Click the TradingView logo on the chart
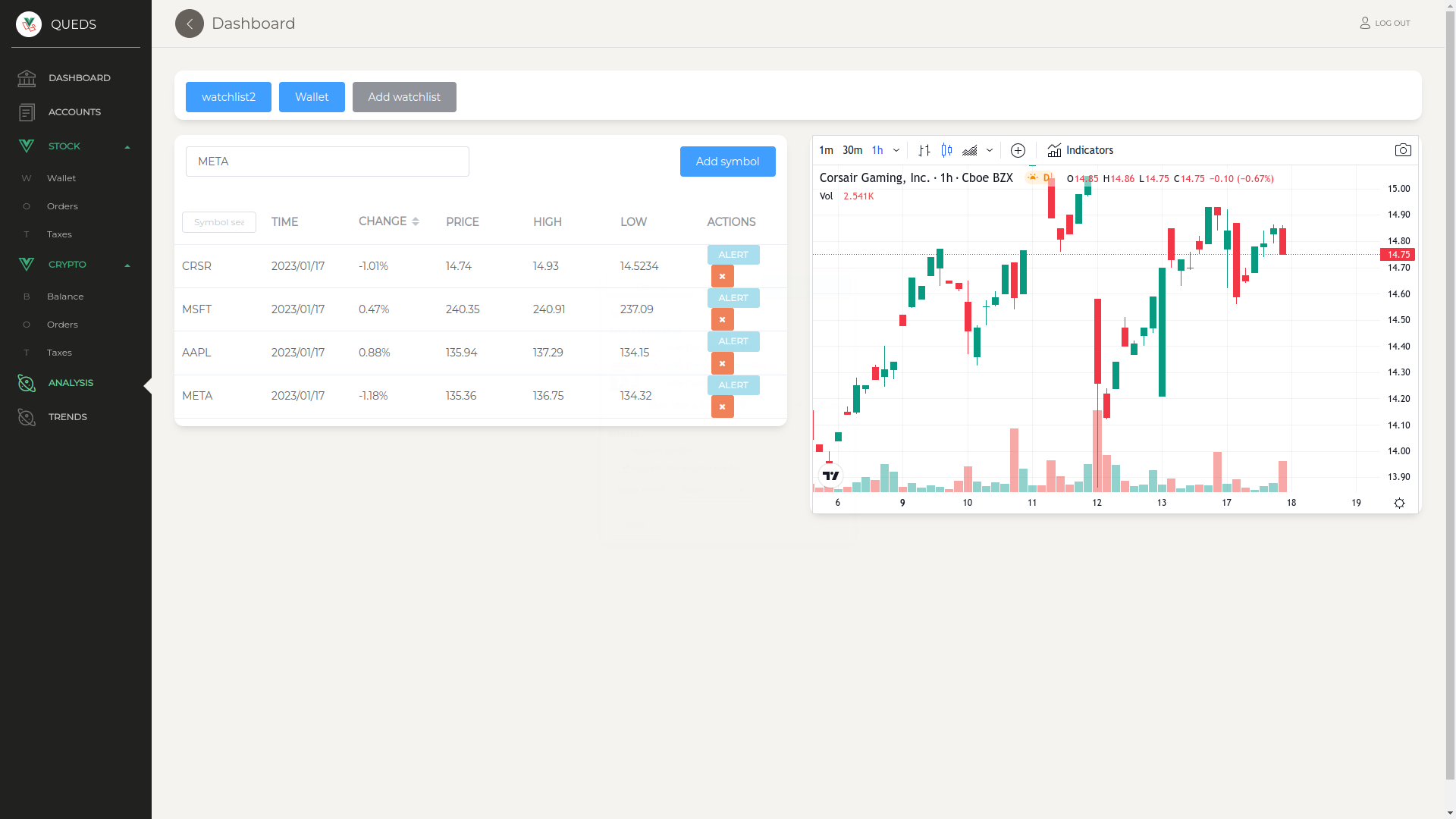 pyautogui.click(x=831, y=475)
